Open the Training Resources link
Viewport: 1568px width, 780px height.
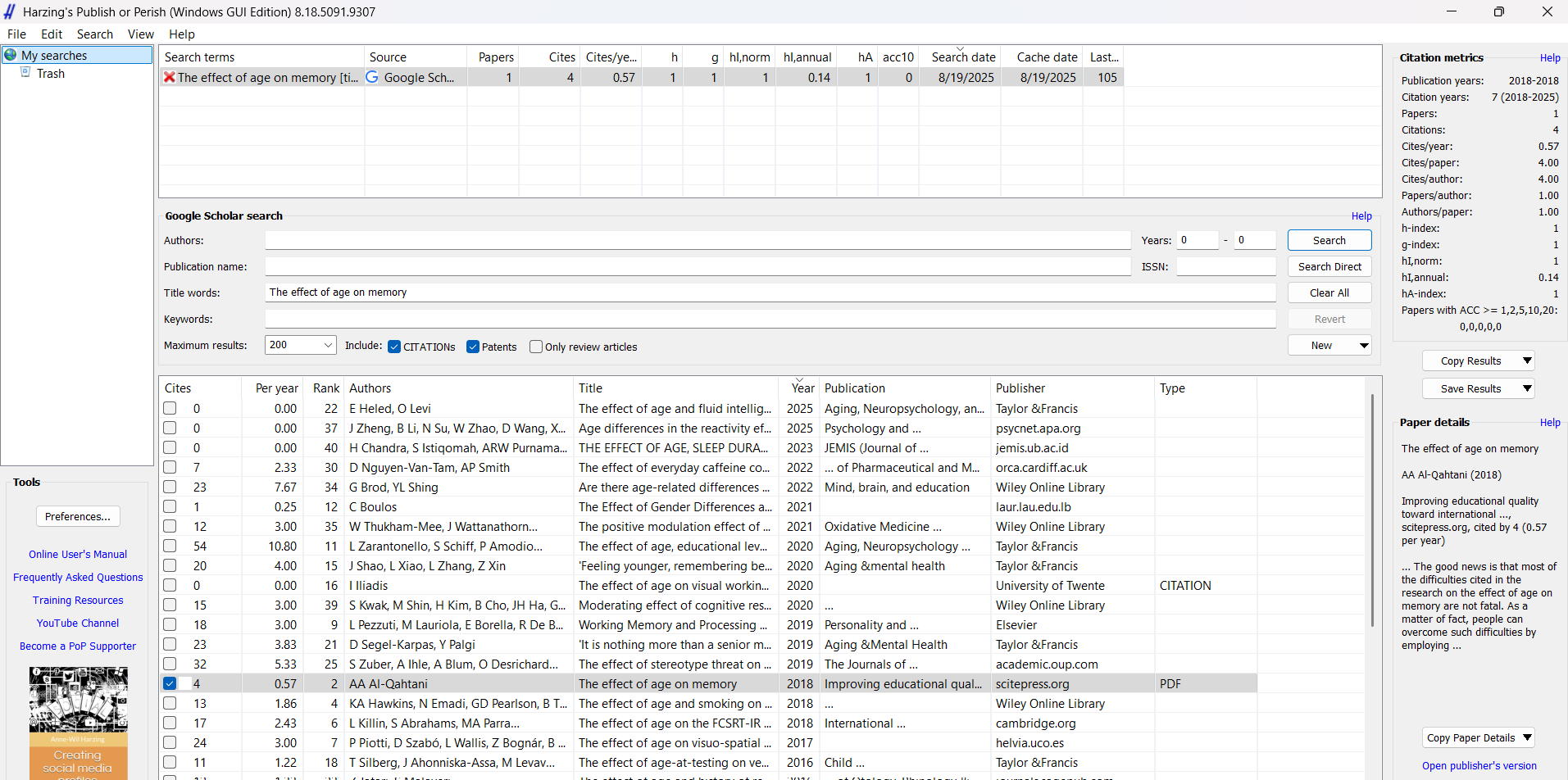(x=78, y=600)
